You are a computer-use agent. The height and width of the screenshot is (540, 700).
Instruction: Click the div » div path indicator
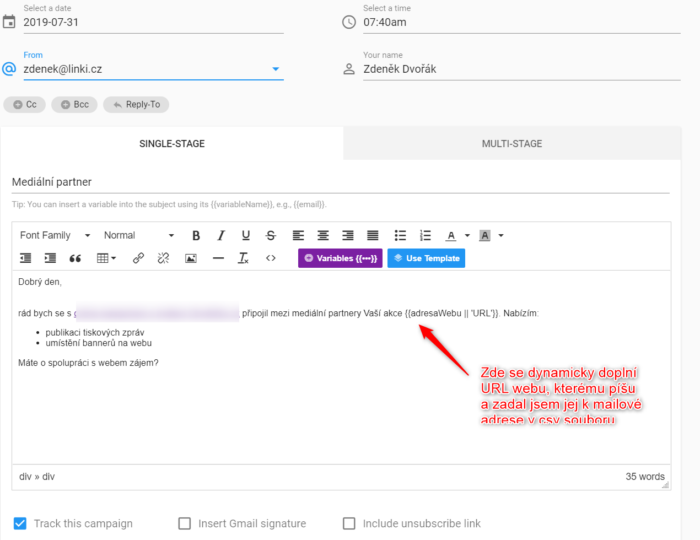click(x=37, y=476)
